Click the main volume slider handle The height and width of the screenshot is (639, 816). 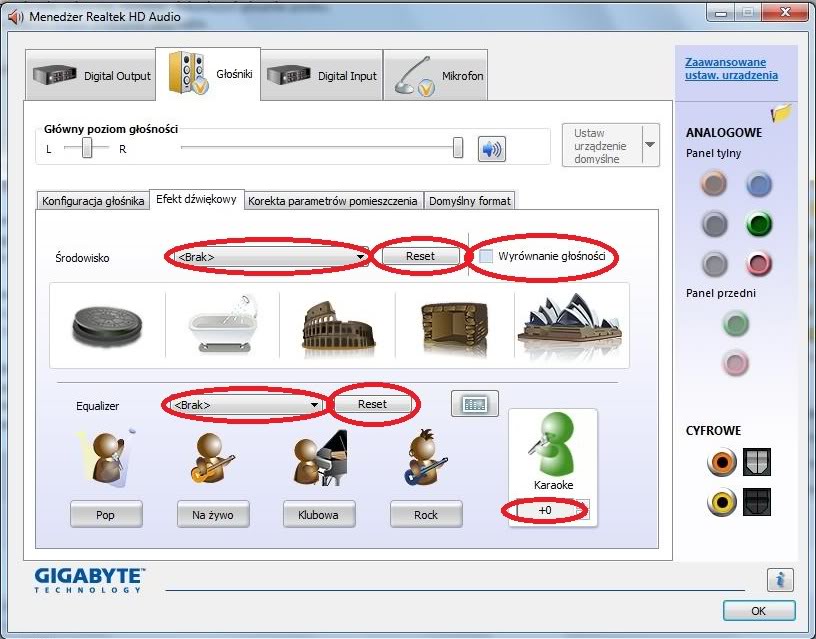tap(458, 148)
